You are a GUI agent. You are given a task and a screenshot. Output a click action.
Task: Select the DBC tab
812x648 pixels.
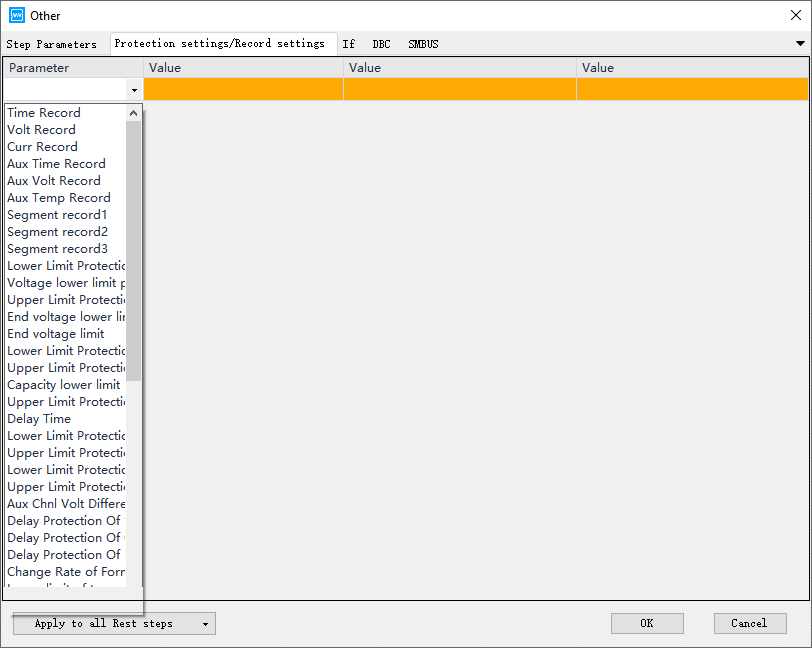click(382, 44)
